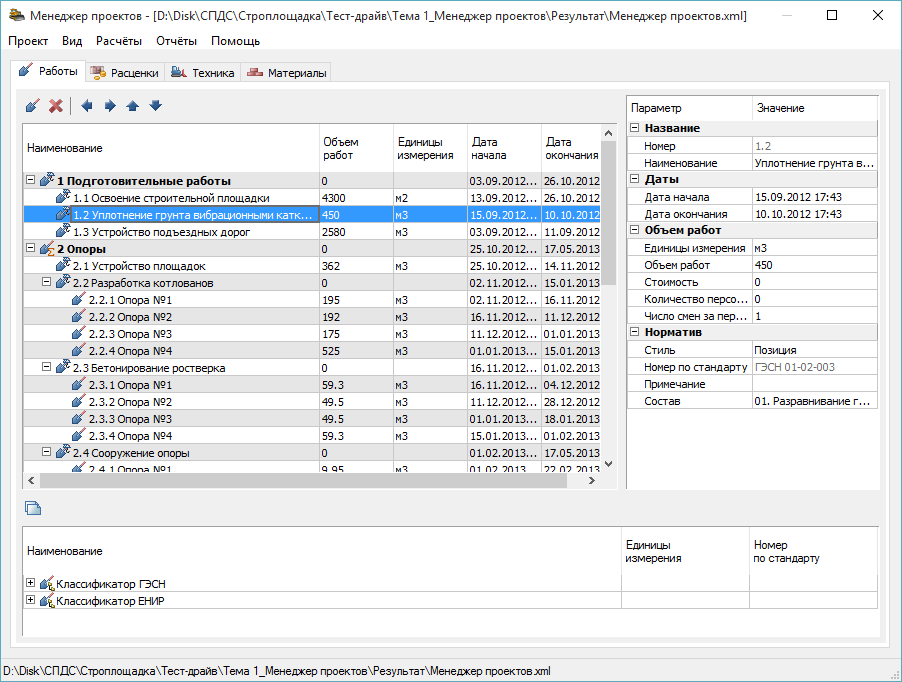This screenshot has height=682, width=902.
Task: Select row 2.2.3 Опора №3
Action: (x=312, y=334)
